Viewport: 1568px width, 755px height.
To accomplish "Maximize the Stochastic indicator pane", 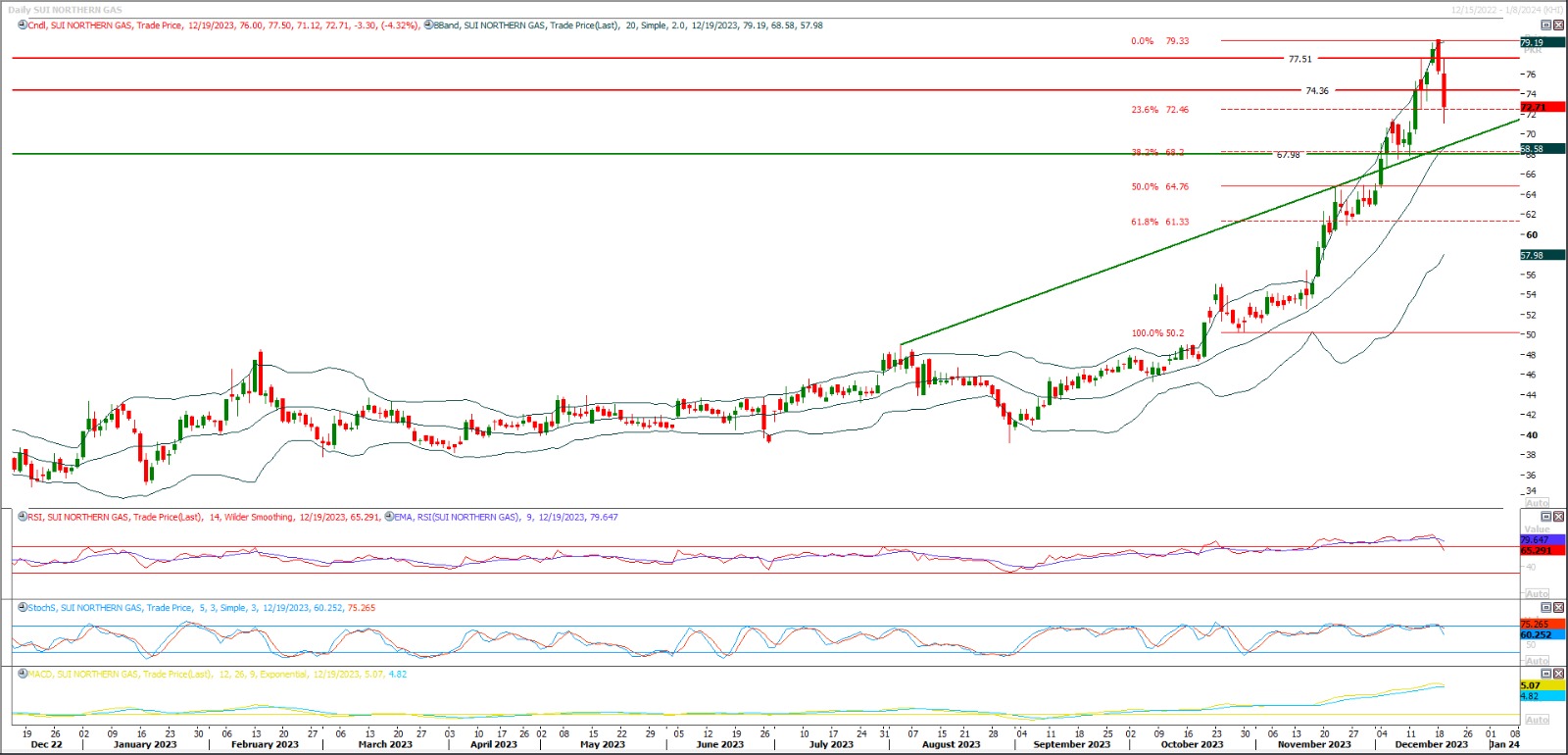I will click(1546, 608).
